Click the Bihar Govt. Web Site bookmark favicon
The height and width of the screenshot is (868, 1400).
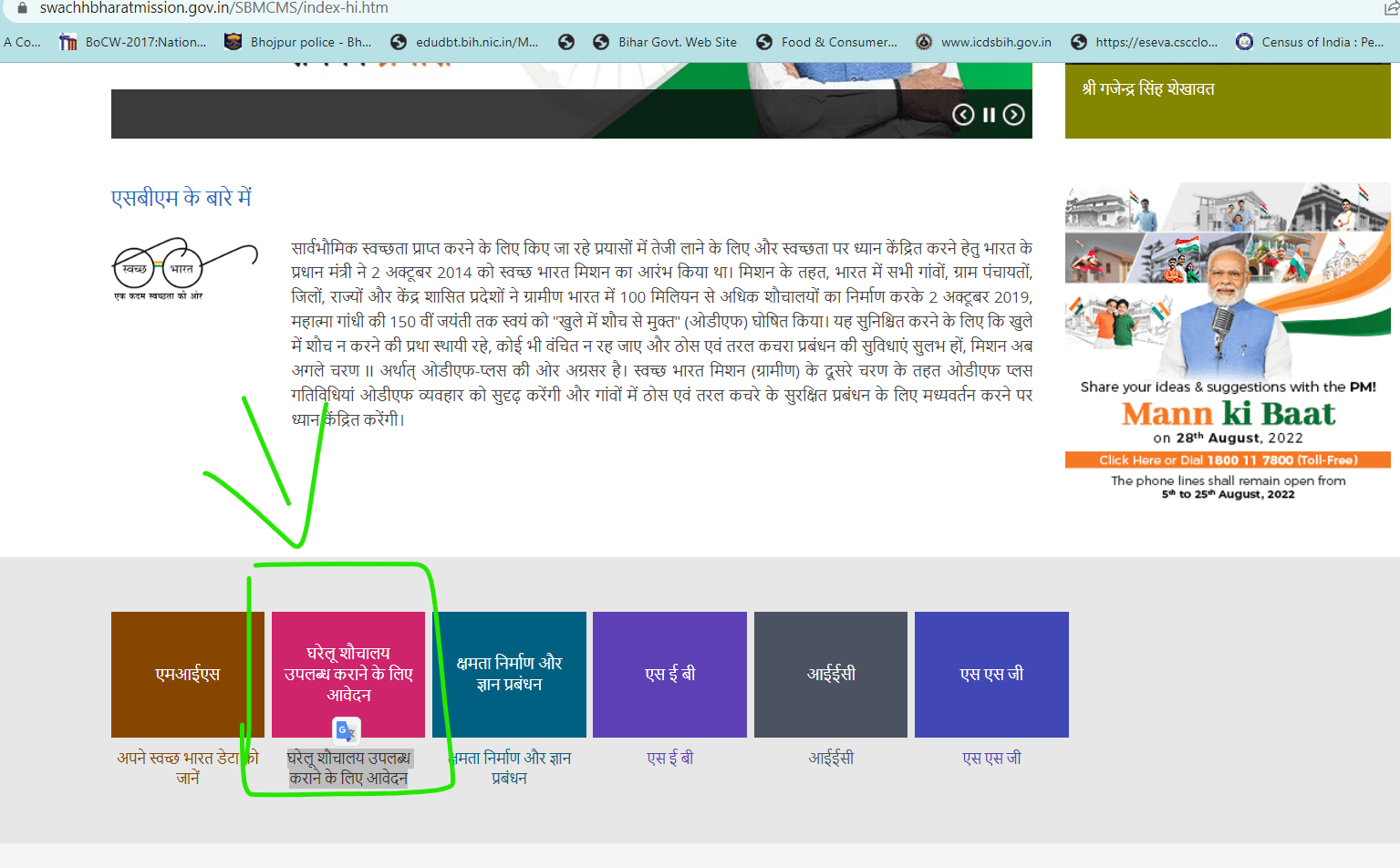[x=601, y=41]
